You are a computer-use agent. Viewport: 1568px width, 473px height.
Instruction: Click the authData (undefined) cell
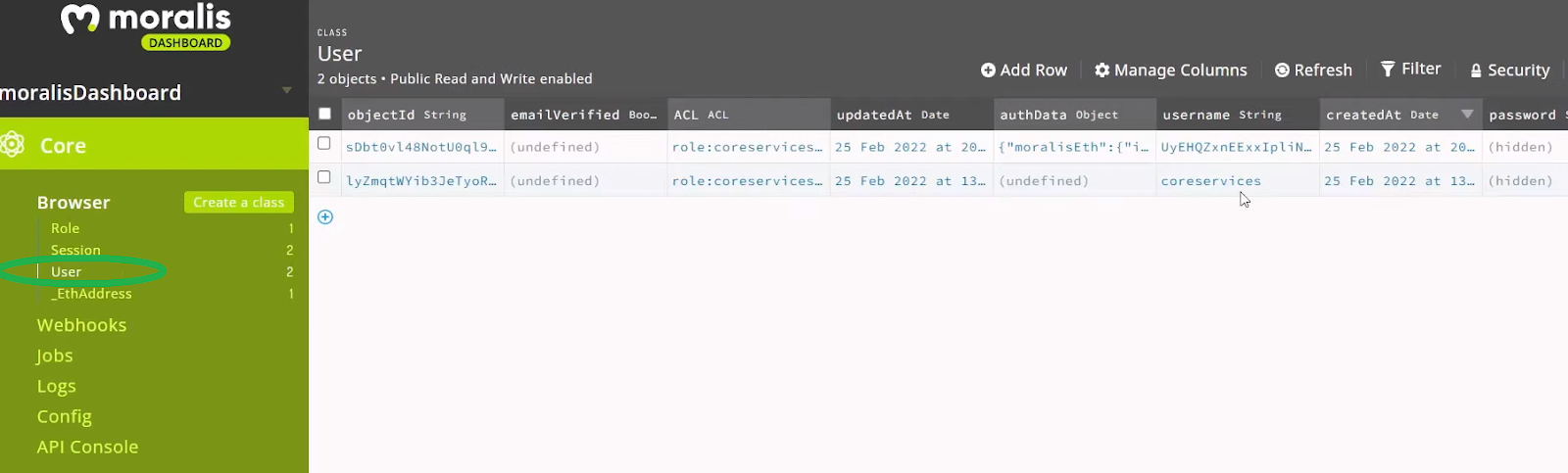pyautogui.click(x=1075, y=181)
